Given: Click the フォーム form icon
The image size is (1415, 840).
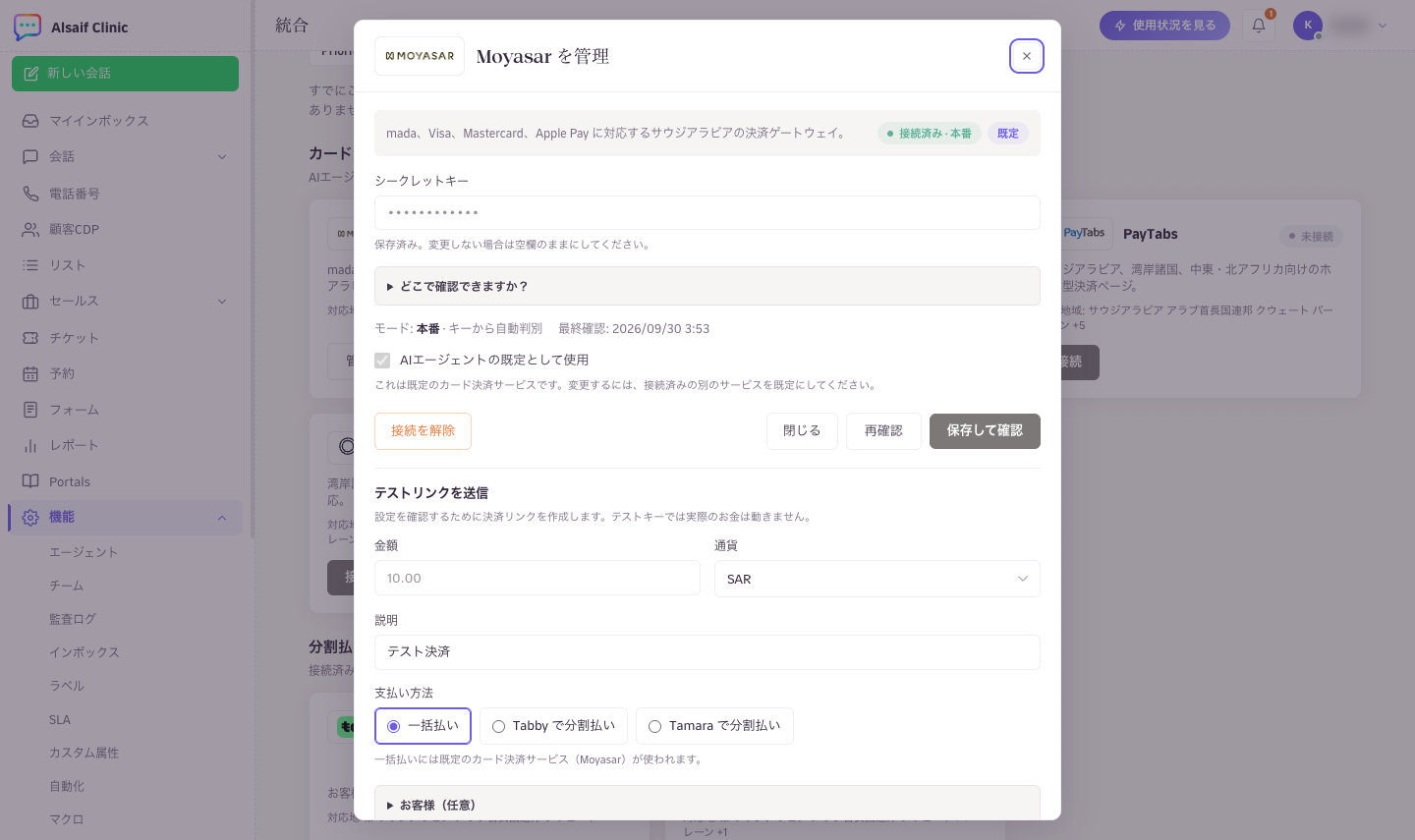Looking at the screenshot, I should point(30,410).
